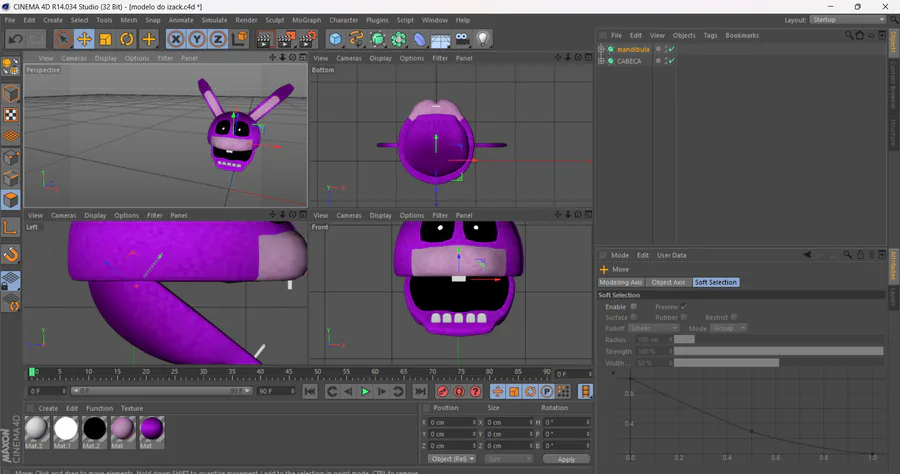Open the spline pen tools icon
This screenshot has width=900, height=474.
[x=356, y=39]
